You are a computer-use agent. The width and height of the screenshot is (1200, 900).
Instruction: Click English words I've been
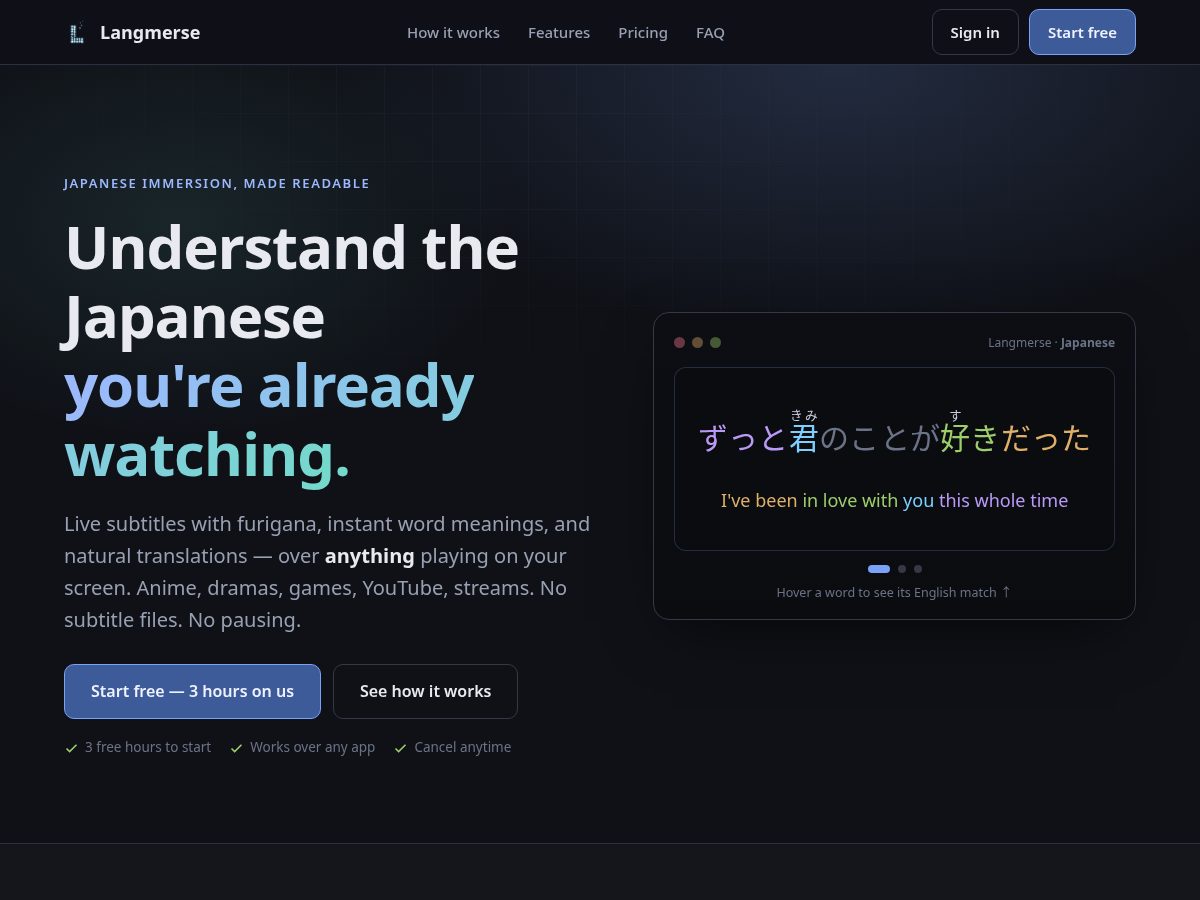click(759, 500)
